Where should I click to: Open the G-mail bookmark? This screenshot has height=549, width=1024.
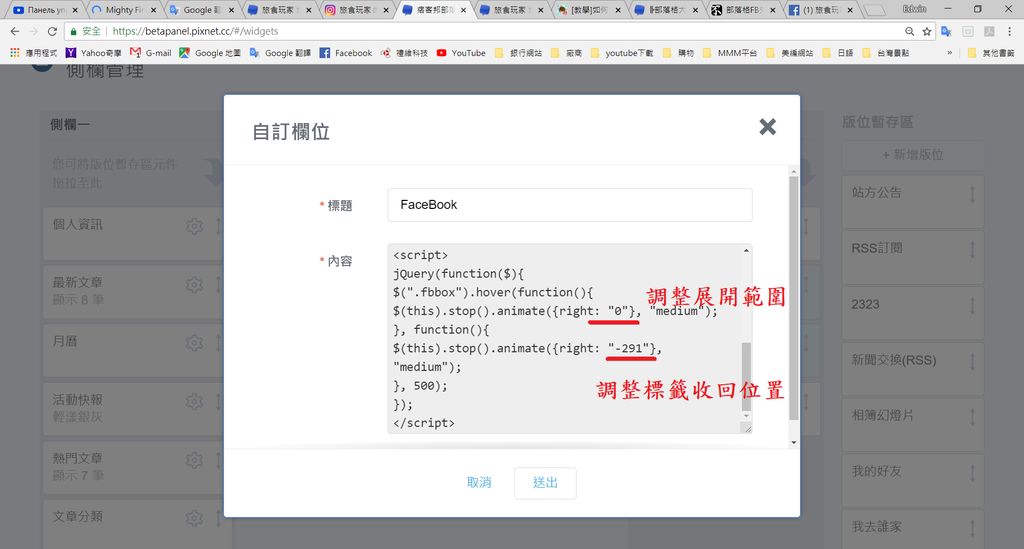[x=150, y=53]
